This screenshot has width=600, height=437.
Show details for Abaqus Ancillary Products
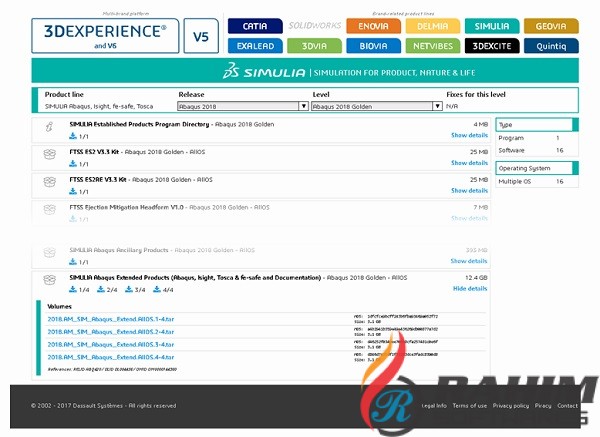point(469,261)
